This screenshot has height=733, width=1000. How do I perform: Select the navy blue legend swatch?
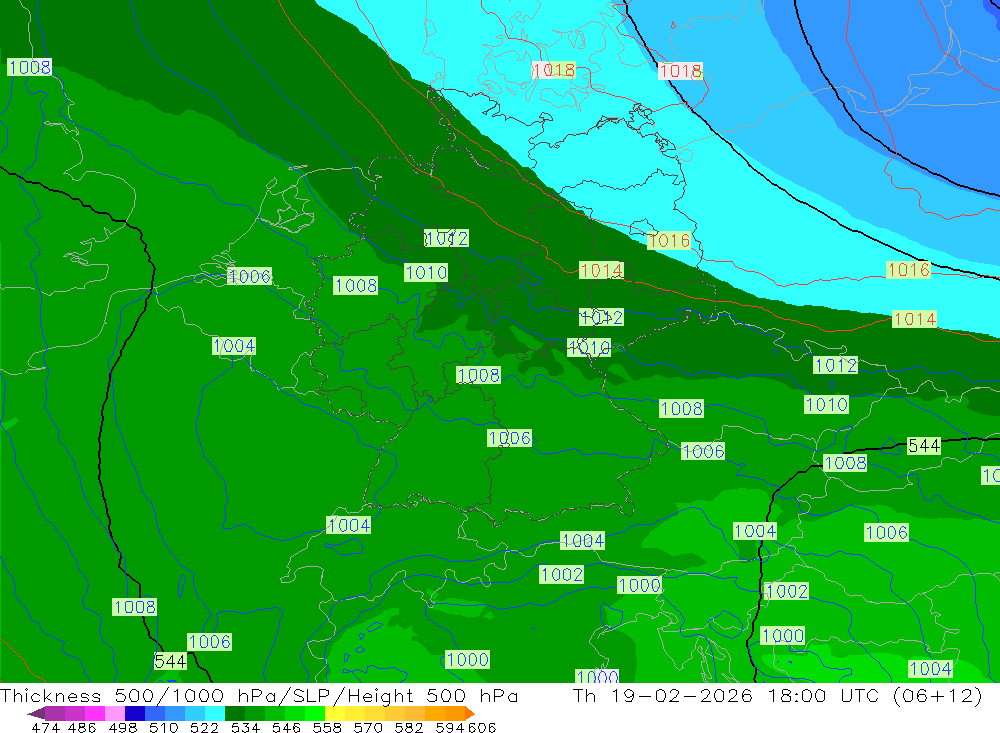(135, 713)
